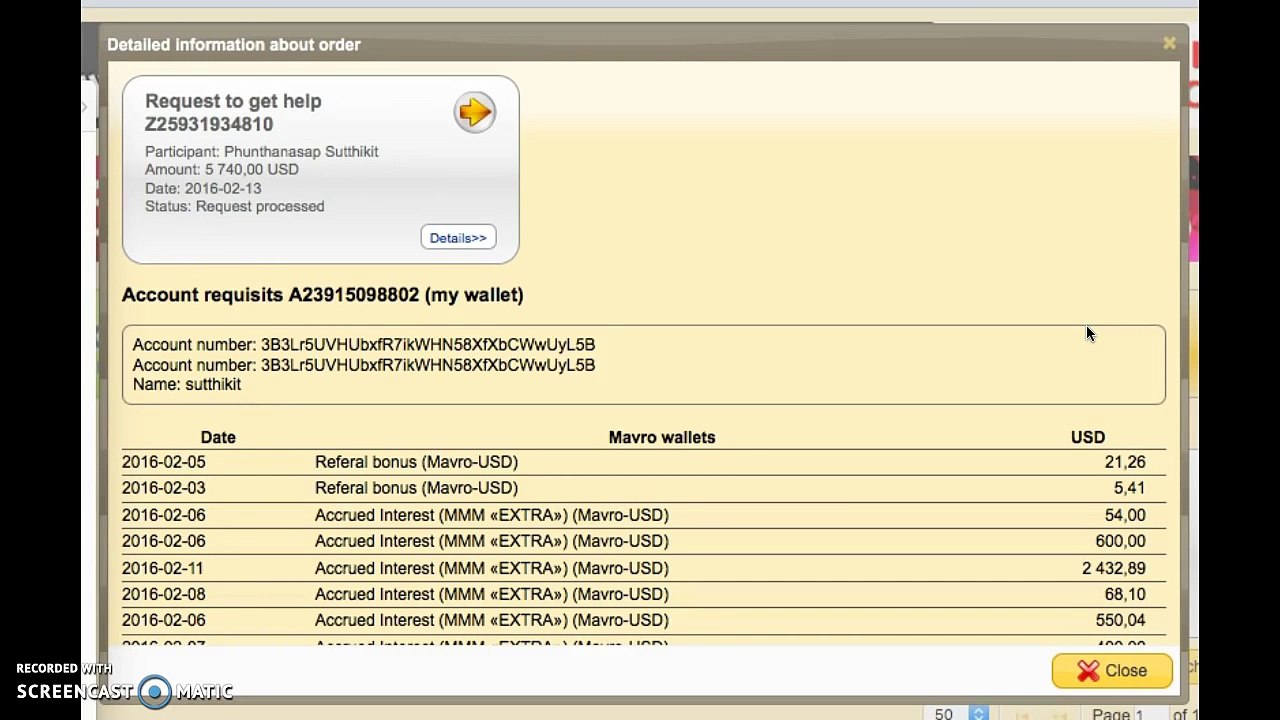The width and height of the screenshot is (1280, 720).
Task: Select the first Account number line
Action: pyautogui.click(x=364, y=344)
